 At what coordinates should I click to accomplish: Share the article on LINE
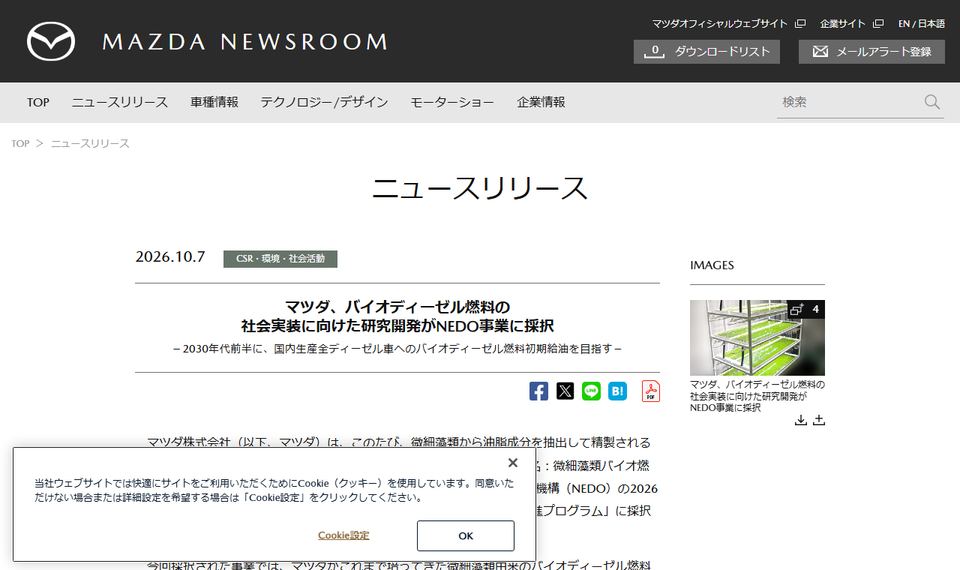(x=591, y=391)
